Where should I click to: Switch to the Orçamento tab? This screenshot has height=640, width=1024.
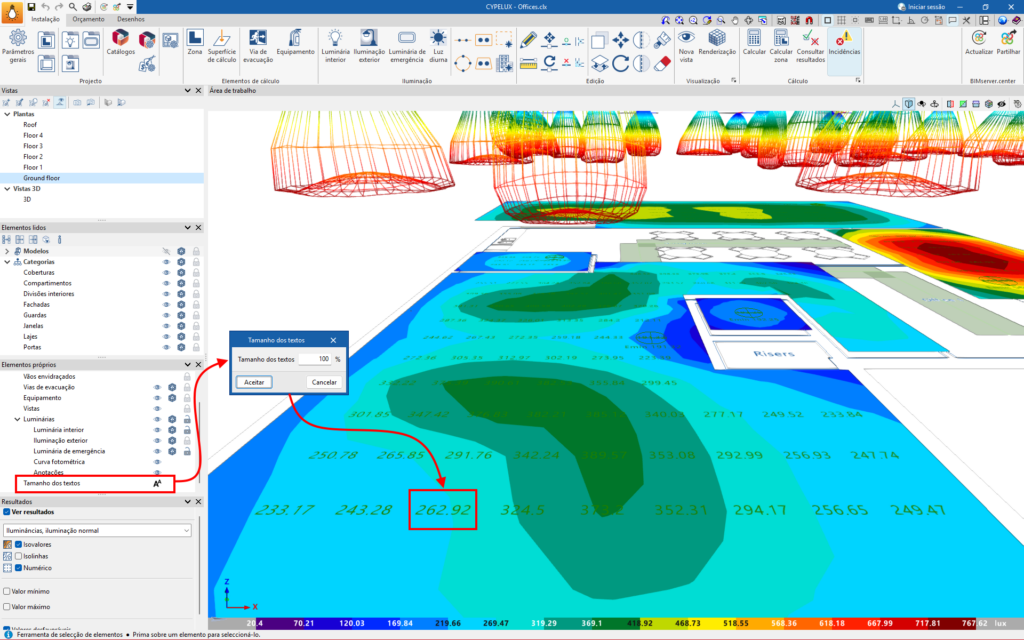(86, 19)
